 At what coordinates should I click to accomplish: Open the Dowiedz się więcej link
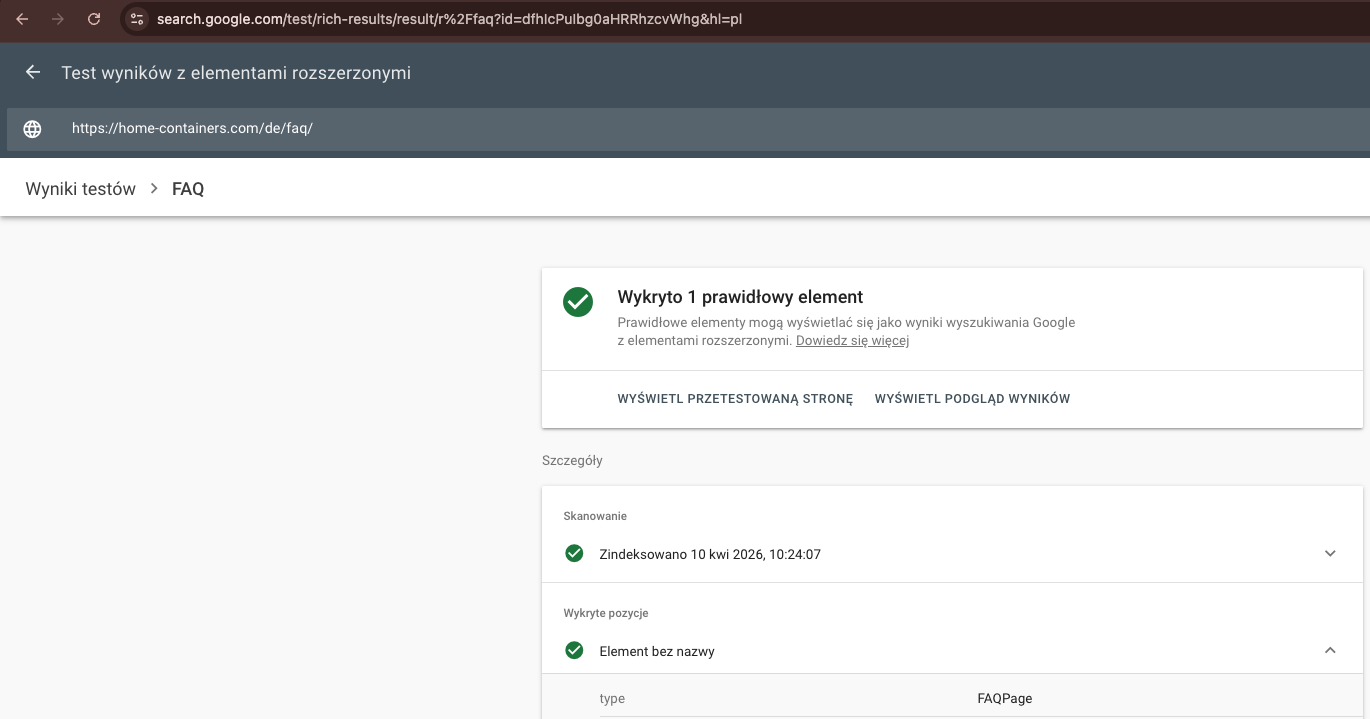point(852,341)
